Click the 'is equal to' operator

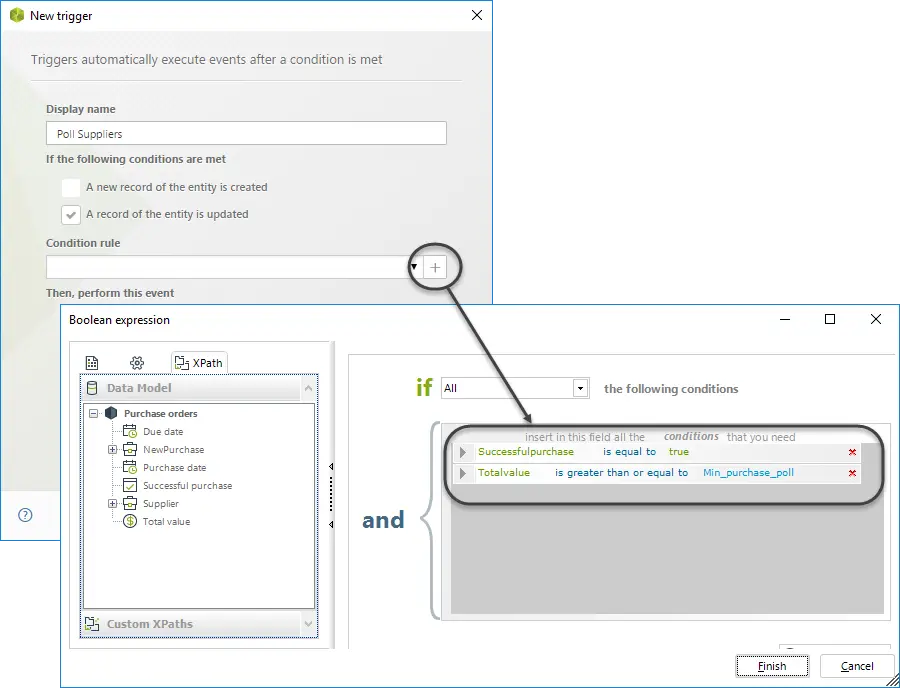629,452
